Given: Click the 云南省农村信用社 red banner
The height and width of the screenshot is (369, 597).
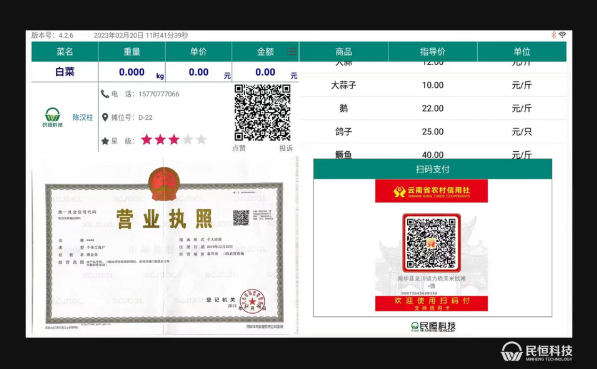Looking at the screenshot, I should tap(431, 191).
